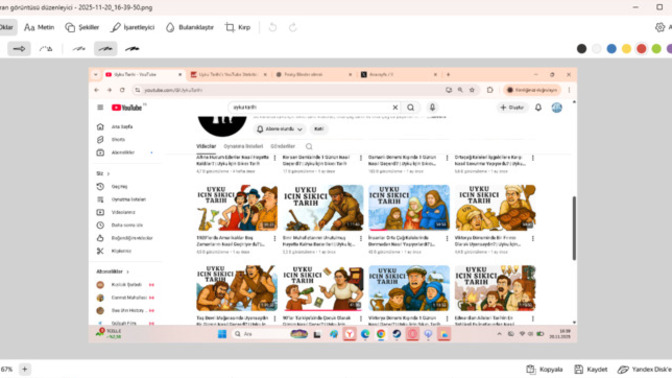
Task: Pick the green color swatch
Action: pos(657,49)
